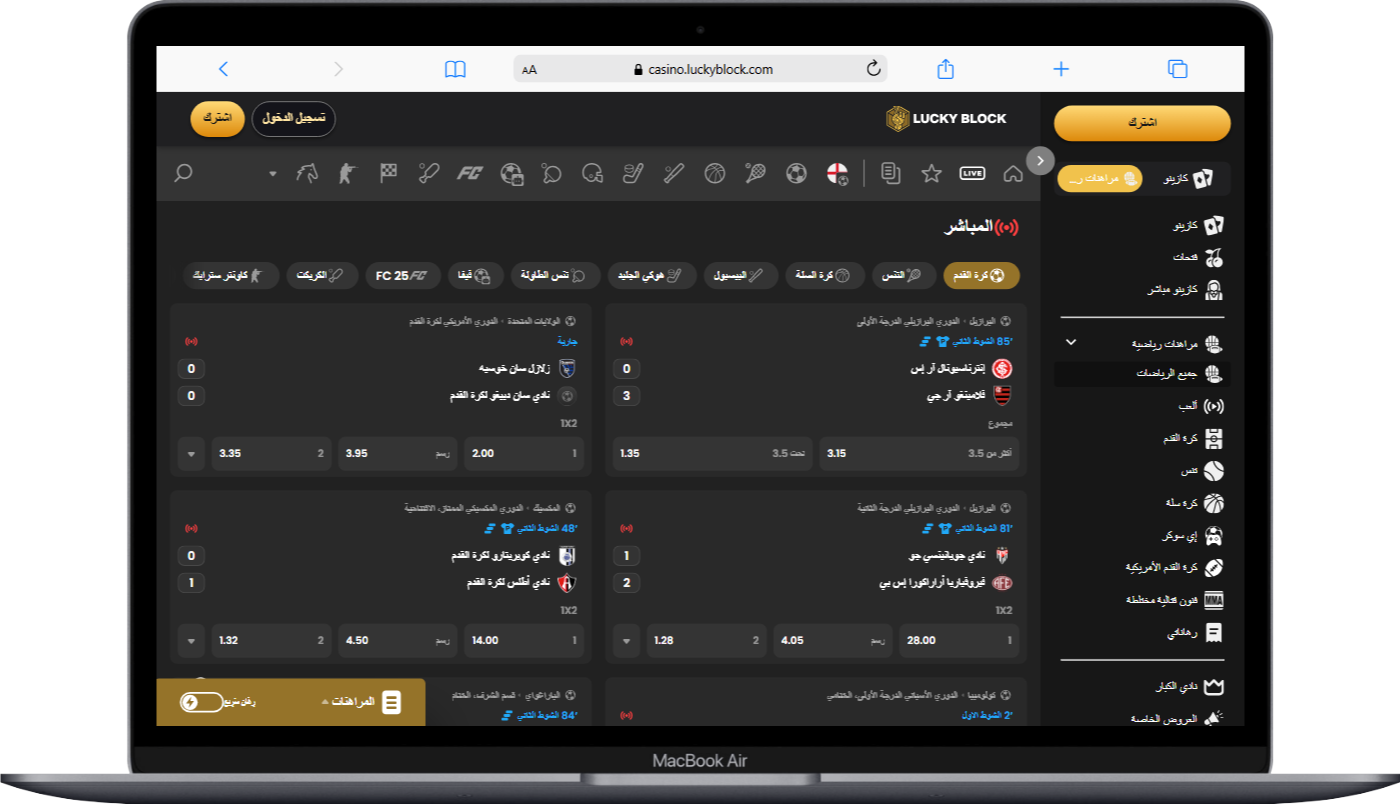Open search with the magnifying glass icon
The width and height of the screenshot is (1400, 804).
point(183,173)
